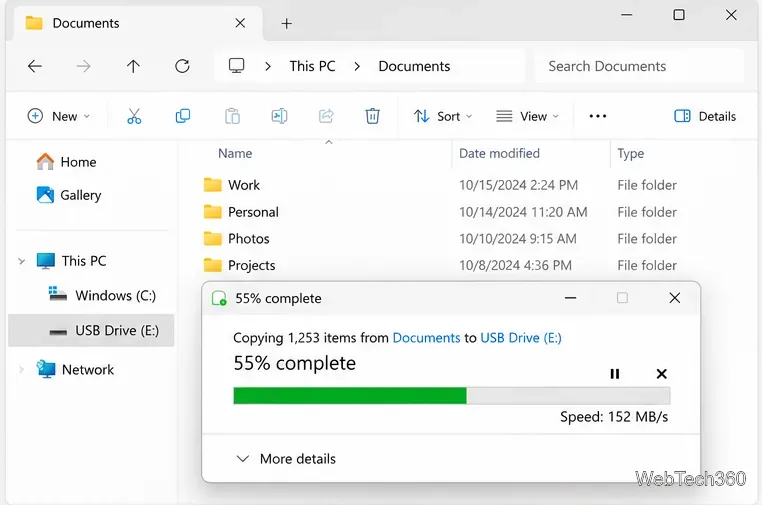Click the forward navigation arrow
Screen dimensions: 762x505
84,66
